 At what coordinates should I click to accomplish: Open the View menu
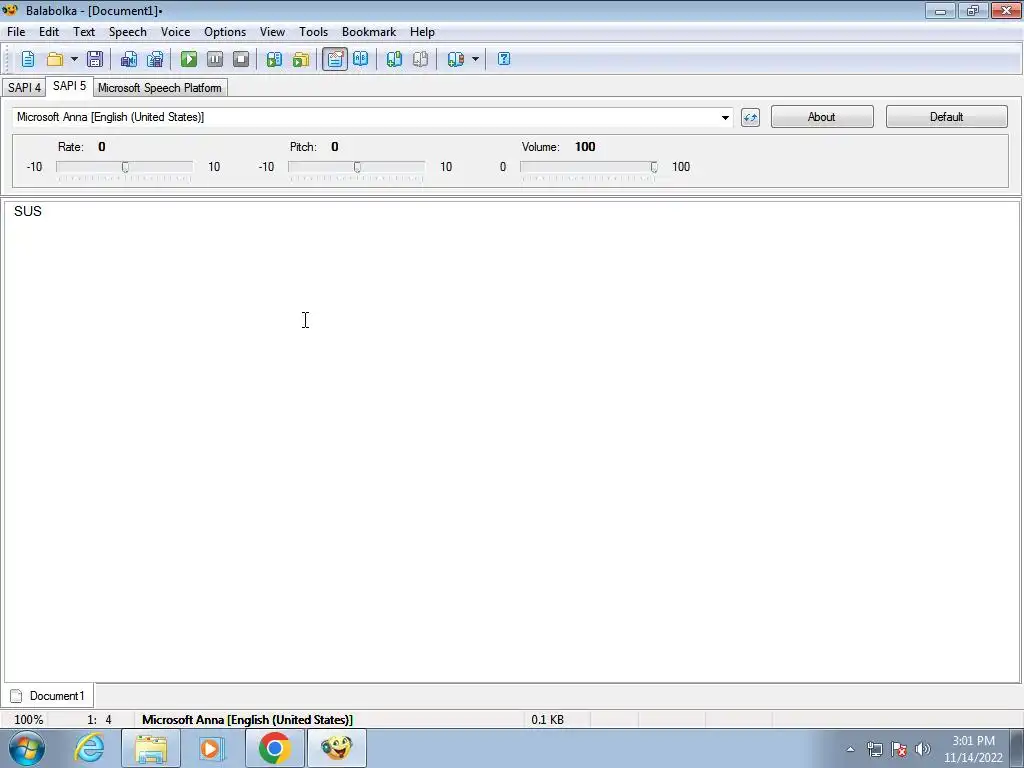[272, 32]
